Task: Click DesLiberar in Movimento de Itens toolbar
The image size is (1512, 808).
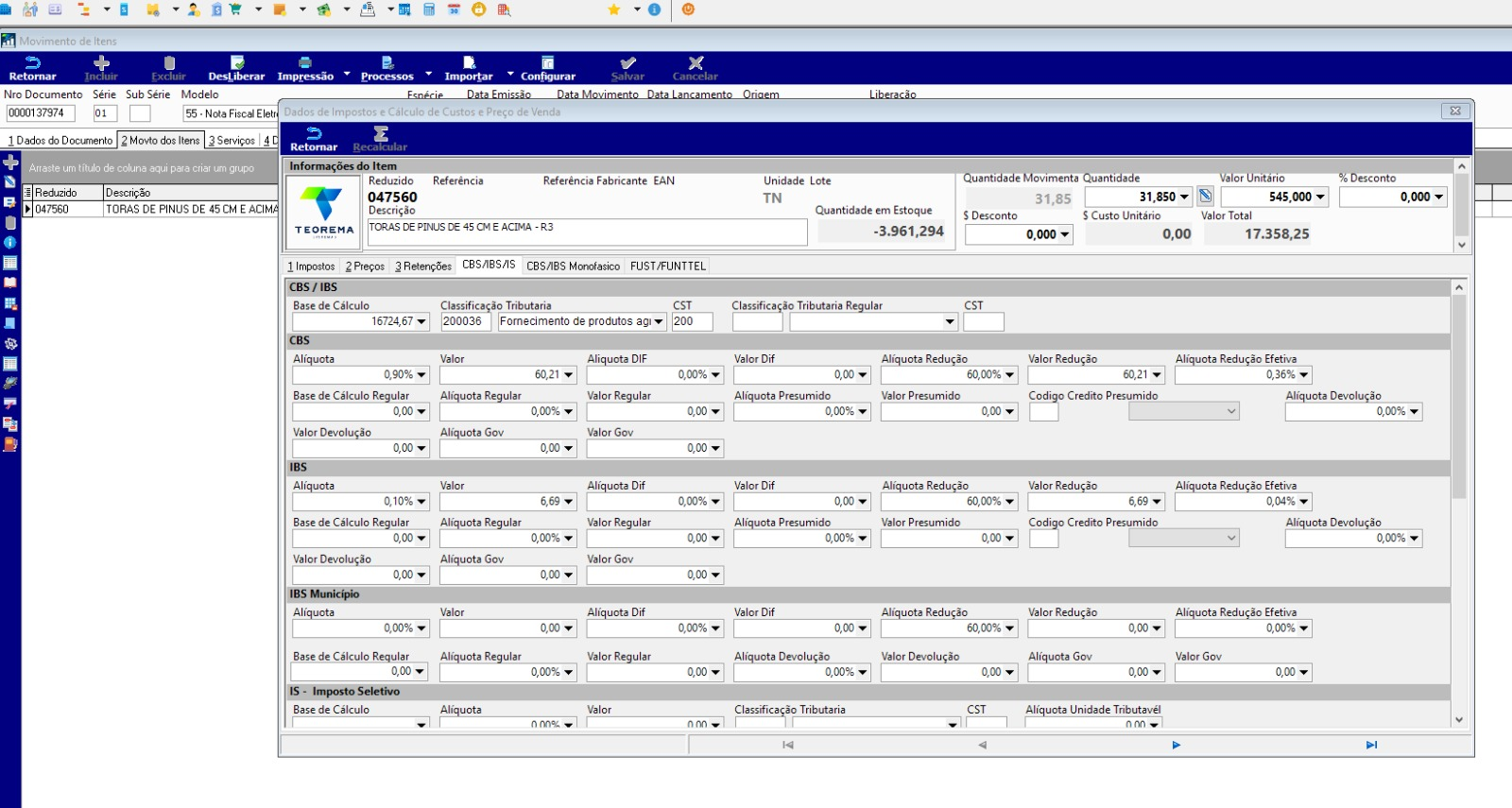Action: point(236,68)
